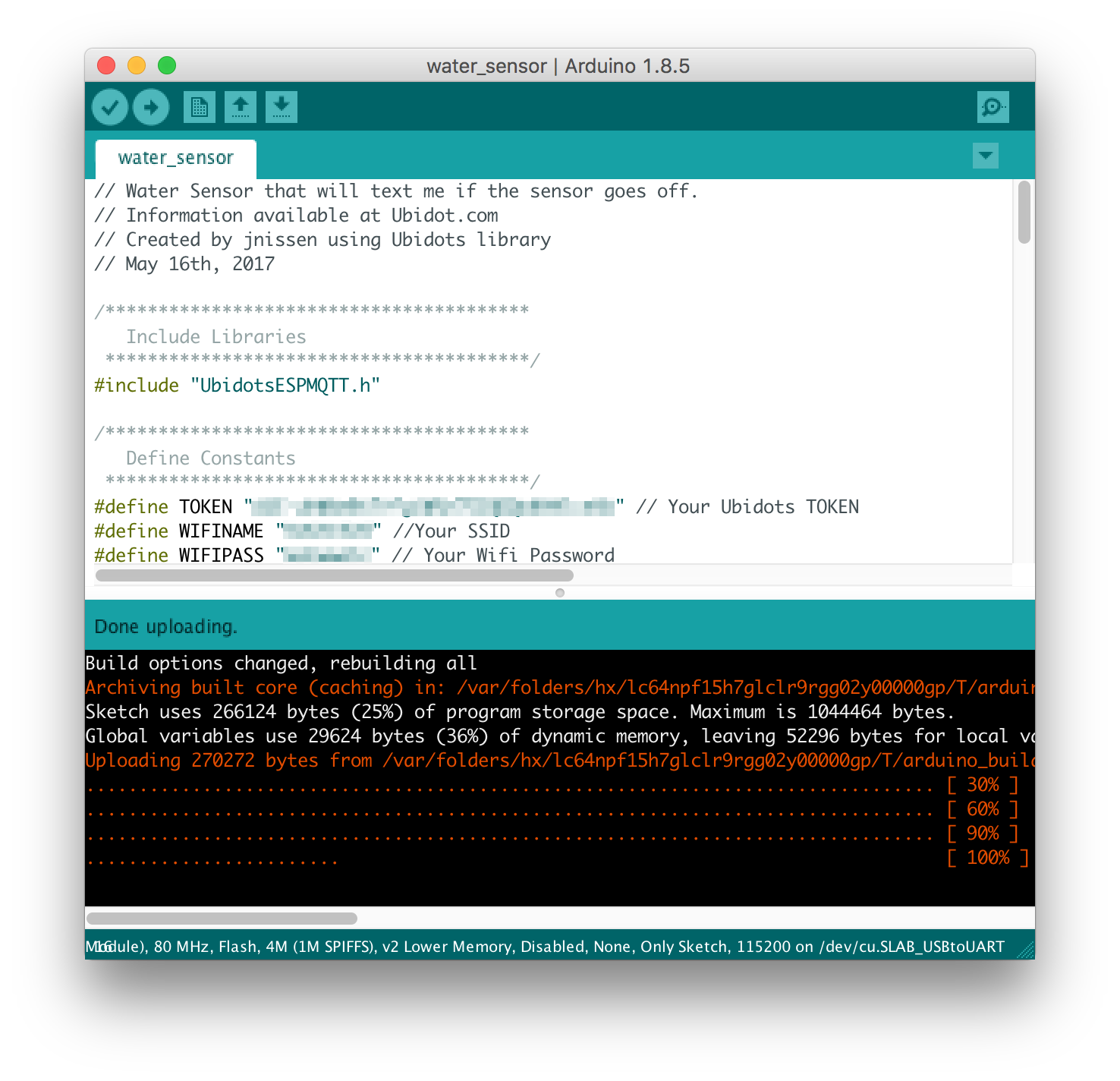Image resolution: width=1120 pixels, height=1081 pixels.
Task: Minimize the Arduino window with yellow button
Action: tap(137, 66)
